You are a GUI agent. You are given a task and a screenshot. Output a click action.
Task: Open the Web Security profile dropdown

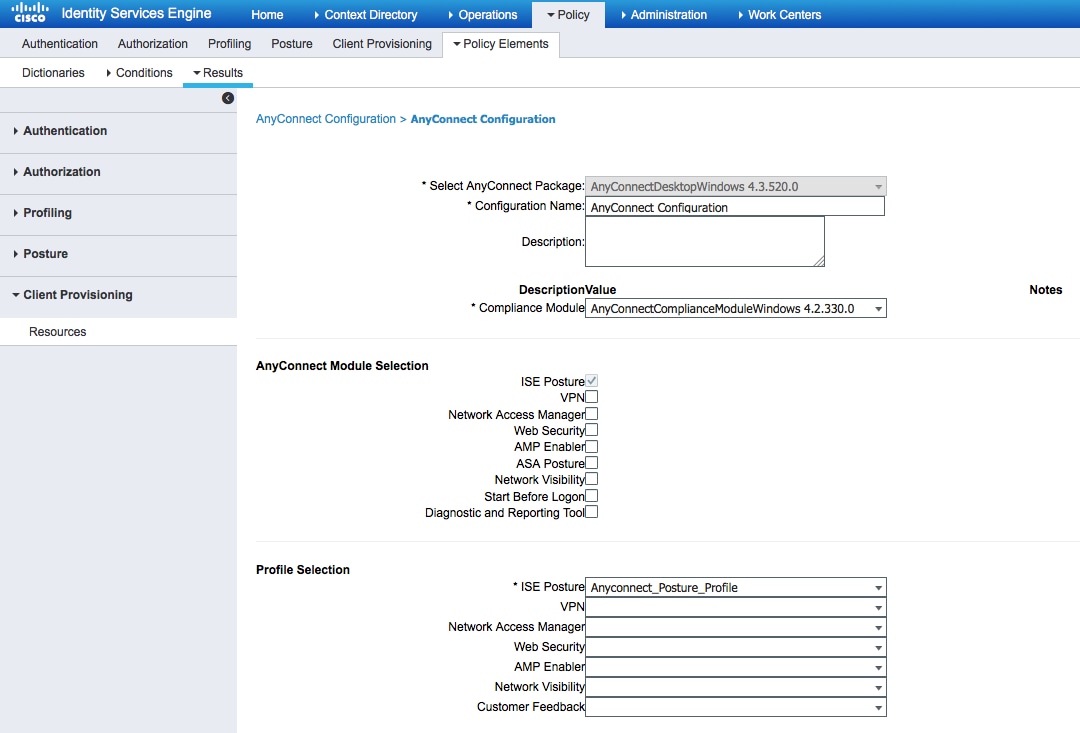coord(736,647)
